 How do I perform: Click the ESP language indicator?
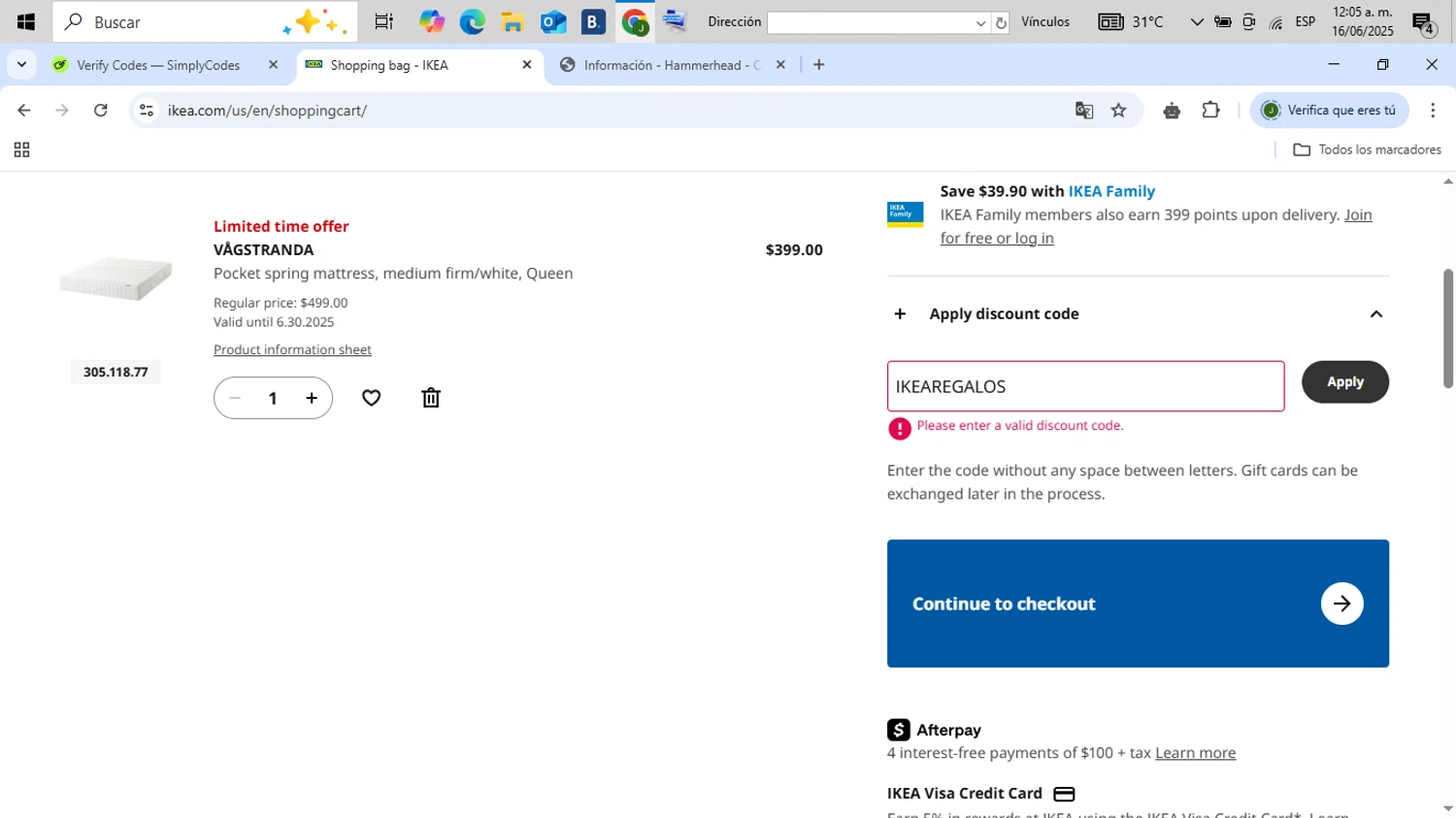1306,21
